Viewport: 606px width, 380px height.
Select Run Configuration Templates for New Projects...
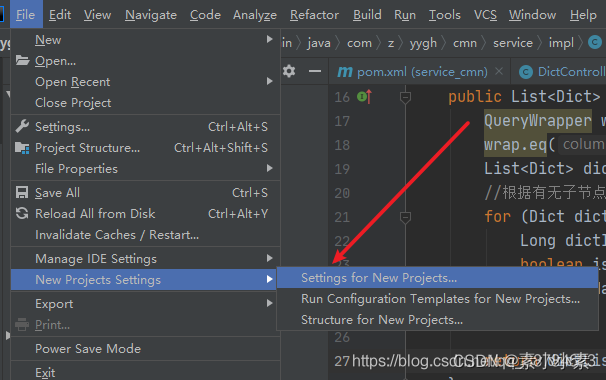437,298
